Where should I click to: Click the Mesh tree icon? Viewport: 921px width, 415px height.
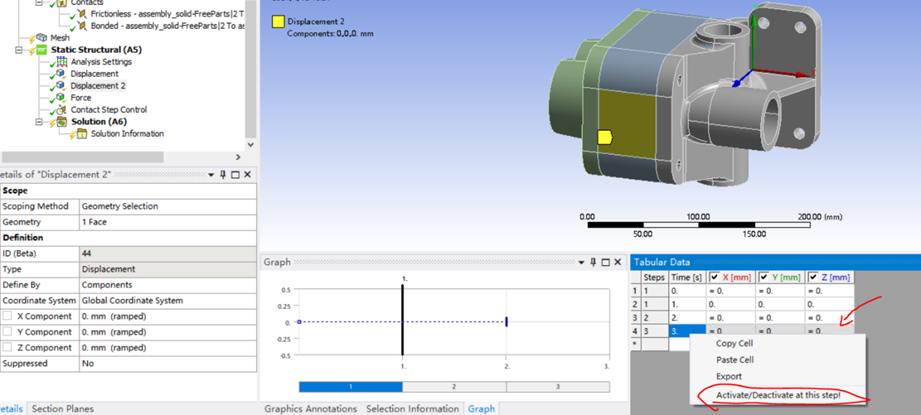click(x=42, y=38)
